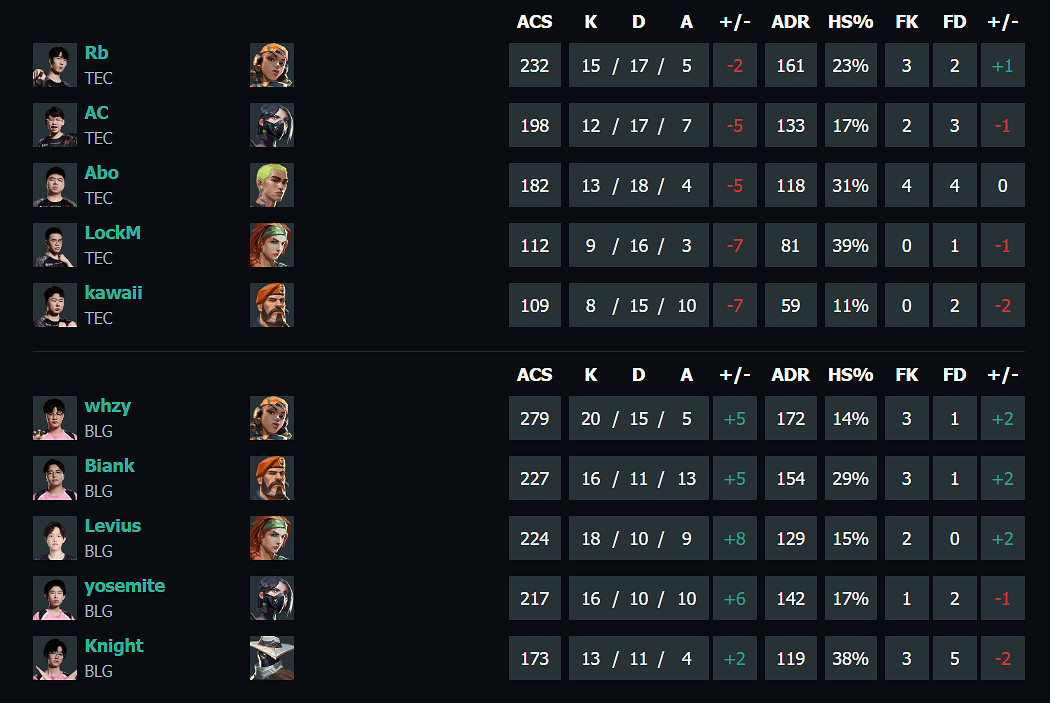The width and height of the screenshot is (1050, 703).
Task: Open whzy's player profile link
Action: click(x=107, y=406)
